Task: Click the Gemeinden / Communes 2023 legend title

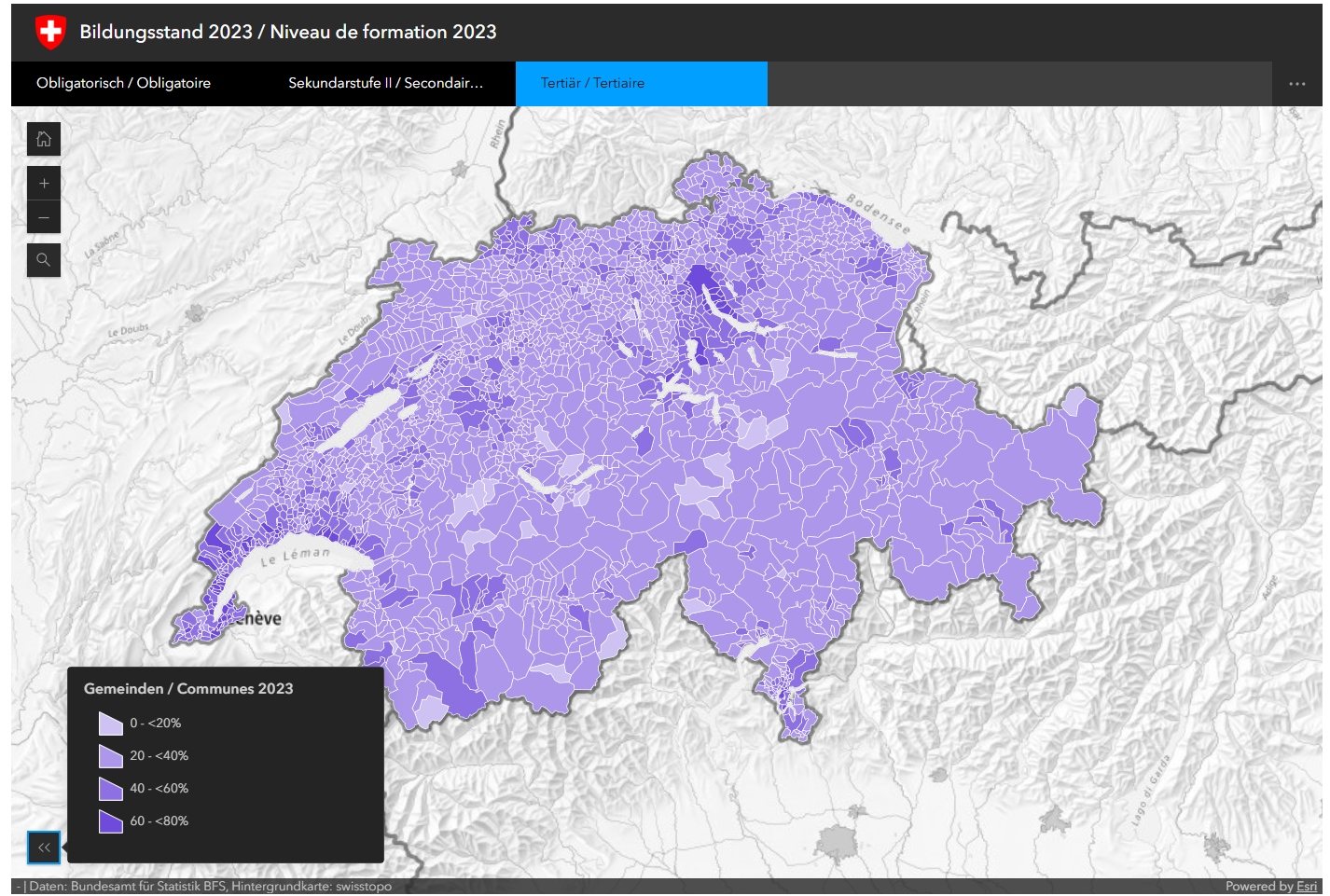Action: 188,688
